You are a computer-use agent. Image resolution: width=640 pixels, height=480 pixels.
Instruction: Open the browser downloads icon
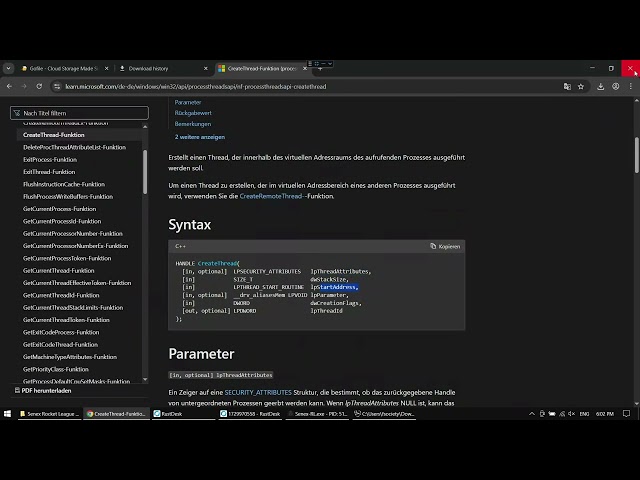(x=600, y=87)
